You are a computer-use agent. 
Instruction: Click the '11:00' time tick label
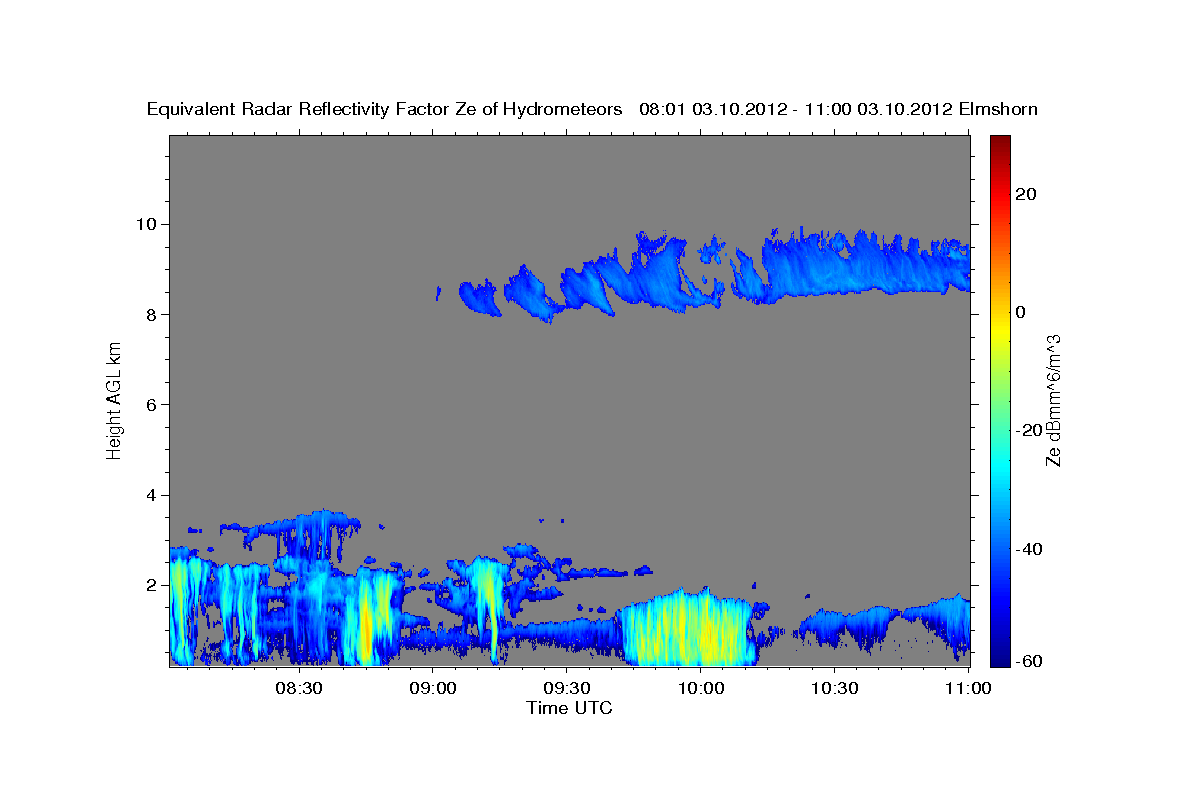pos(968,688)
